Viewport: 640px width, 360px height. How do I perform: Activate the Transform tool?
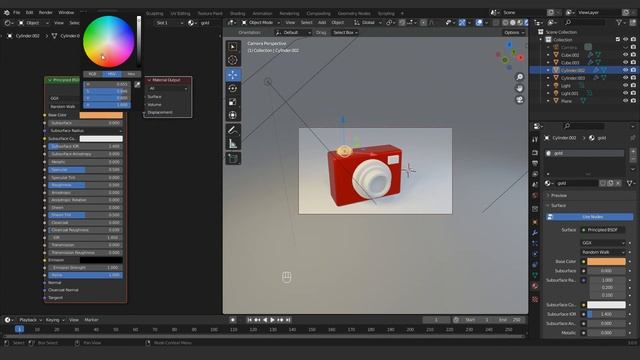tap(233, 116)
